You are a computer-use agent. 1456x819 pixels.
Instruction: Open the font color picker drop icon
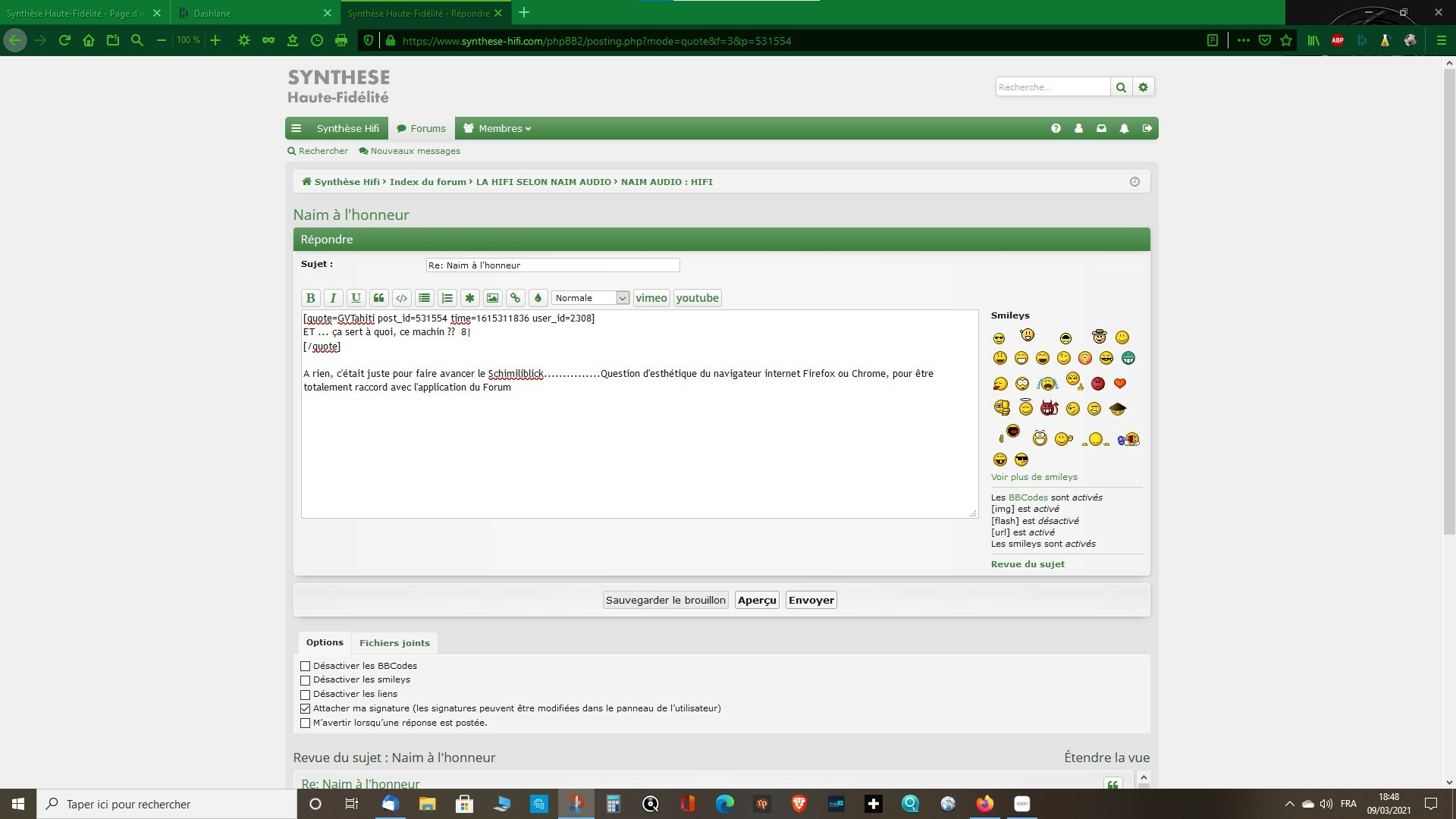point(538,298)
